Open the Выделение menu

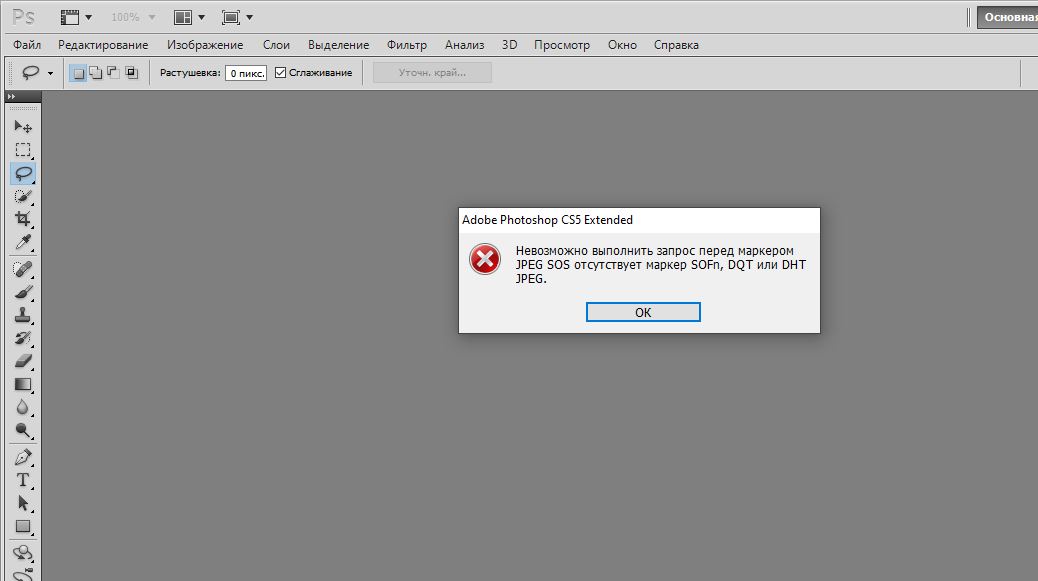(338, 45)
